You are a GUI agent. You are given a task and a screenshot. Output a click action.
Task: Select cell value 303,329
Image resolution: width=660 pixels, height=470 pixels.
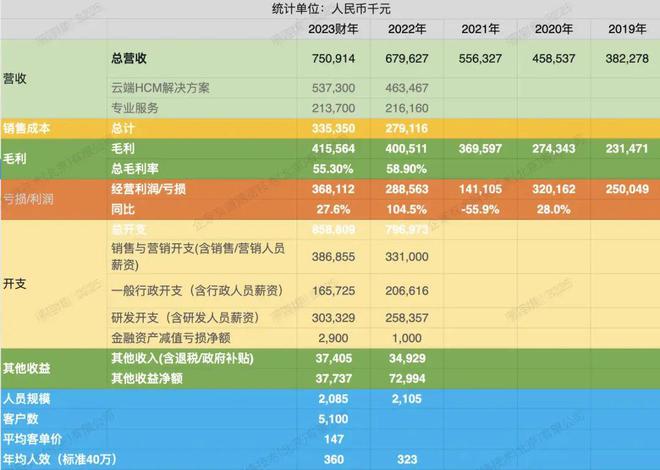(x=333, y=318)
